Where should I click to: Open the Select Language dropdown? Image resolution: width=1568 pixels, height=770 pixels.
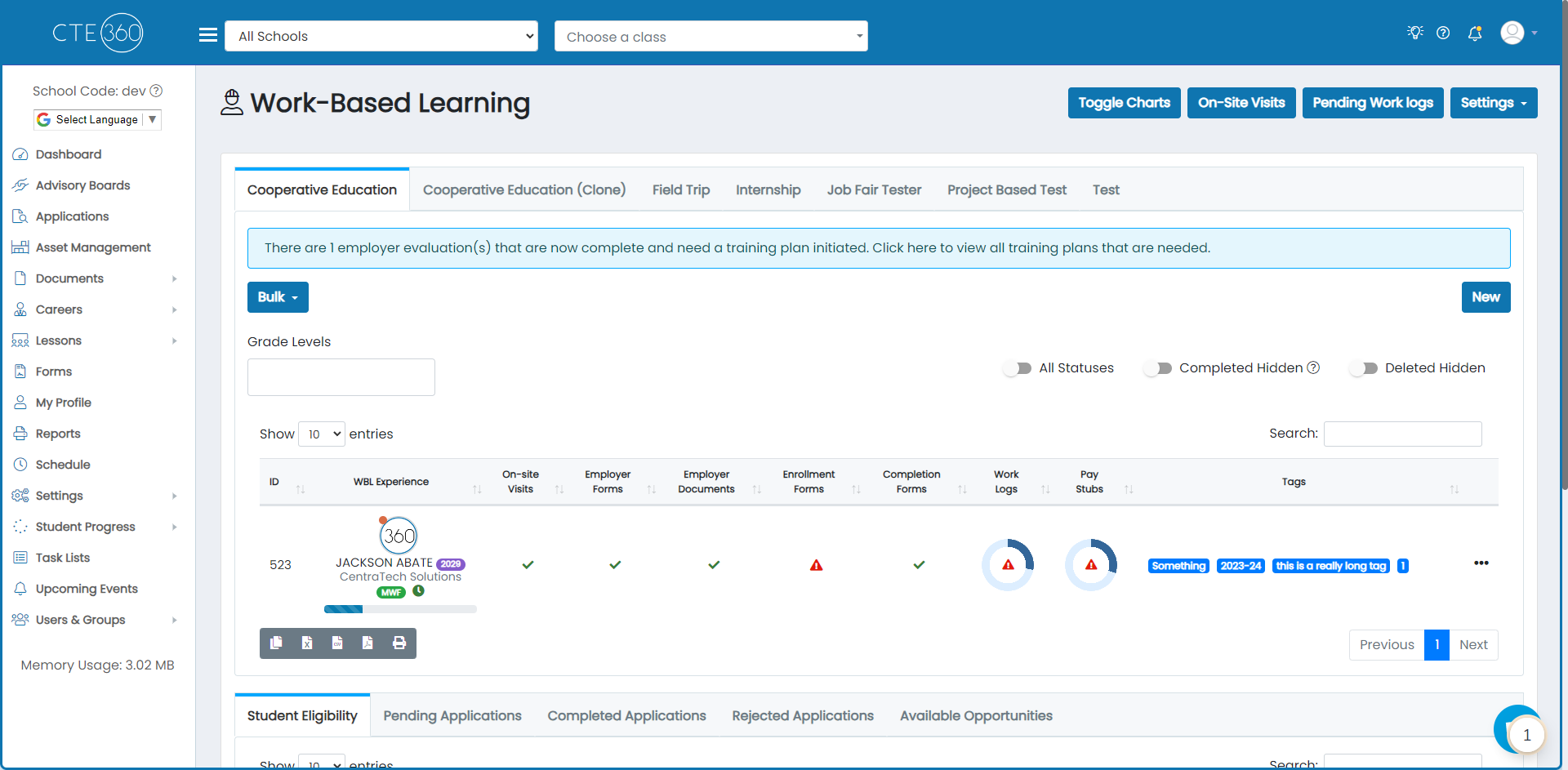coord(97,119)
